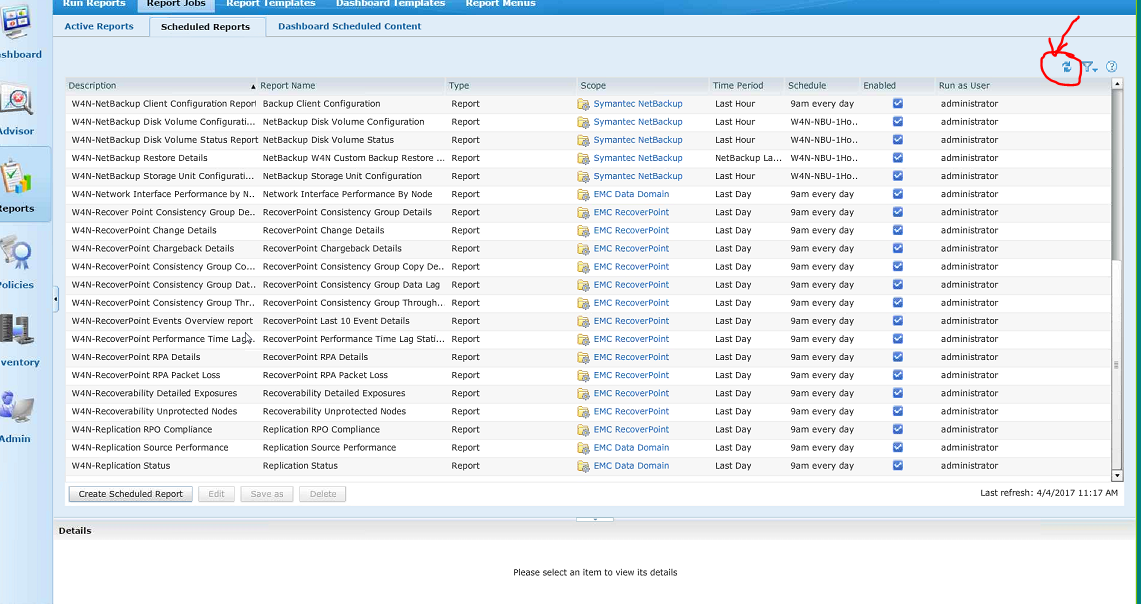The height and width of the screenshot is (604, 1141).
Task: Collapse the left sidebar using arrow handle
Action: click(x=56, y=298)
